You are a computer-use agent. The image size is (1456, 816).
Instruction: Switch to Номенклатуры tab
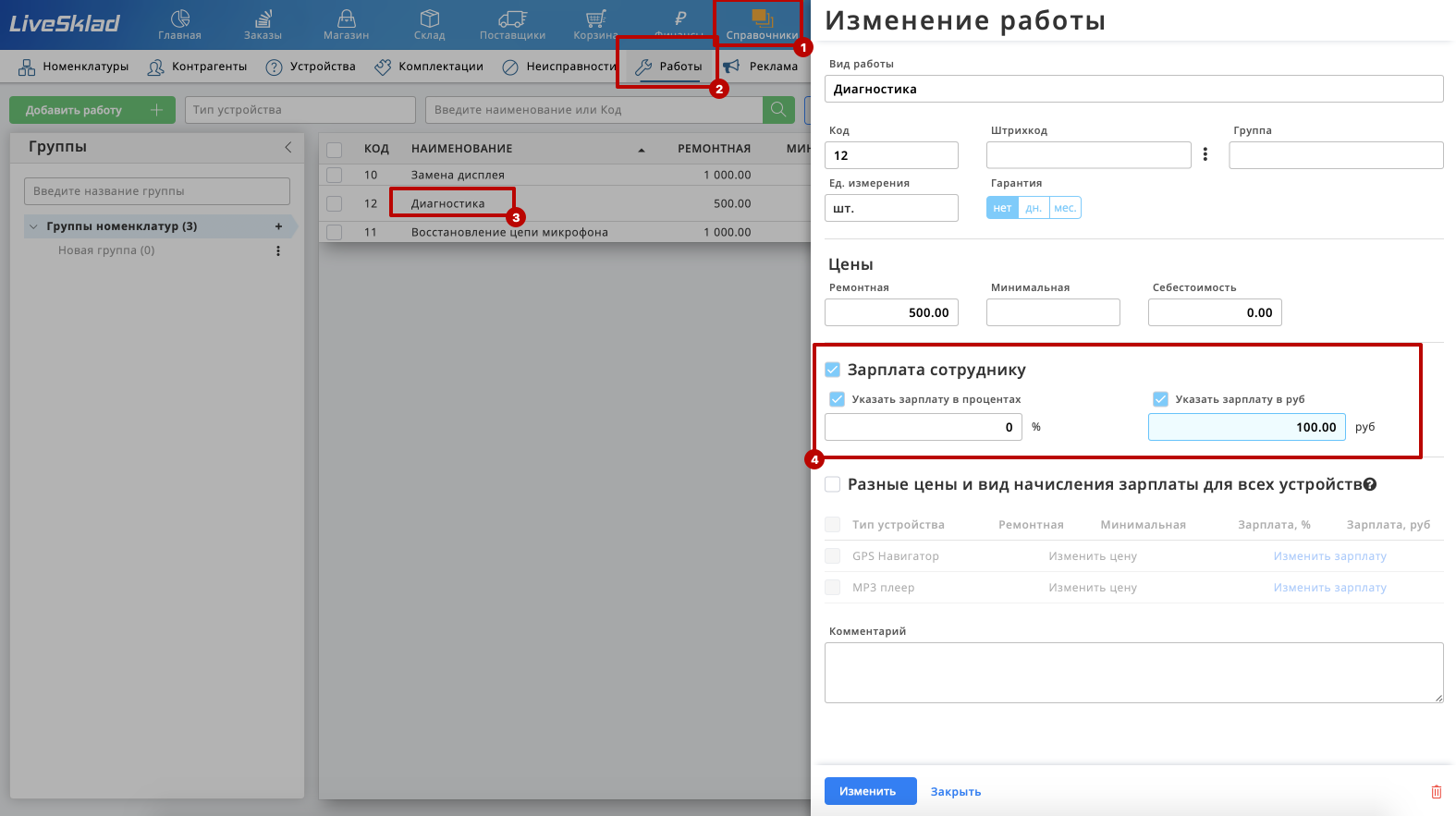(74, 67)
